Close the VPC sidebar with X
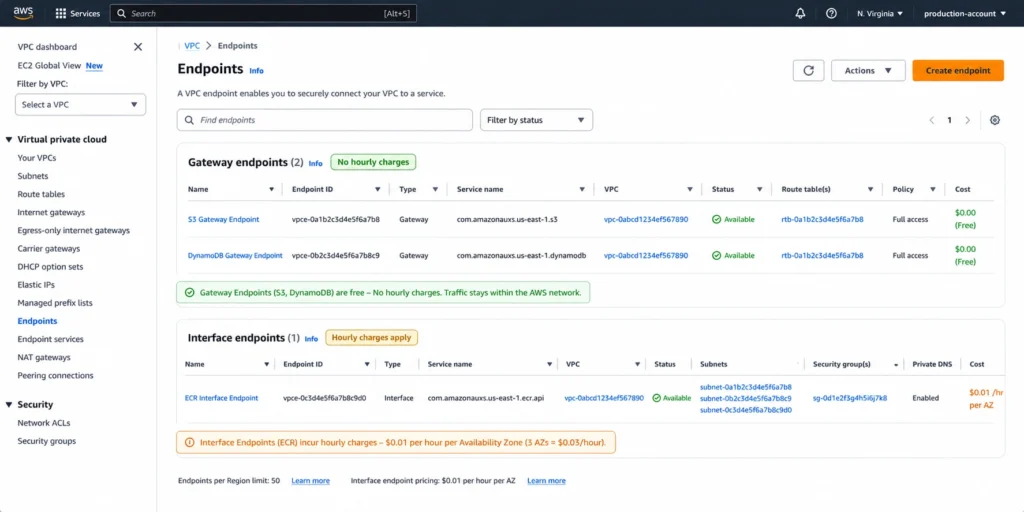The height and width of the screenshot is (512, 1024). [138, 47]
